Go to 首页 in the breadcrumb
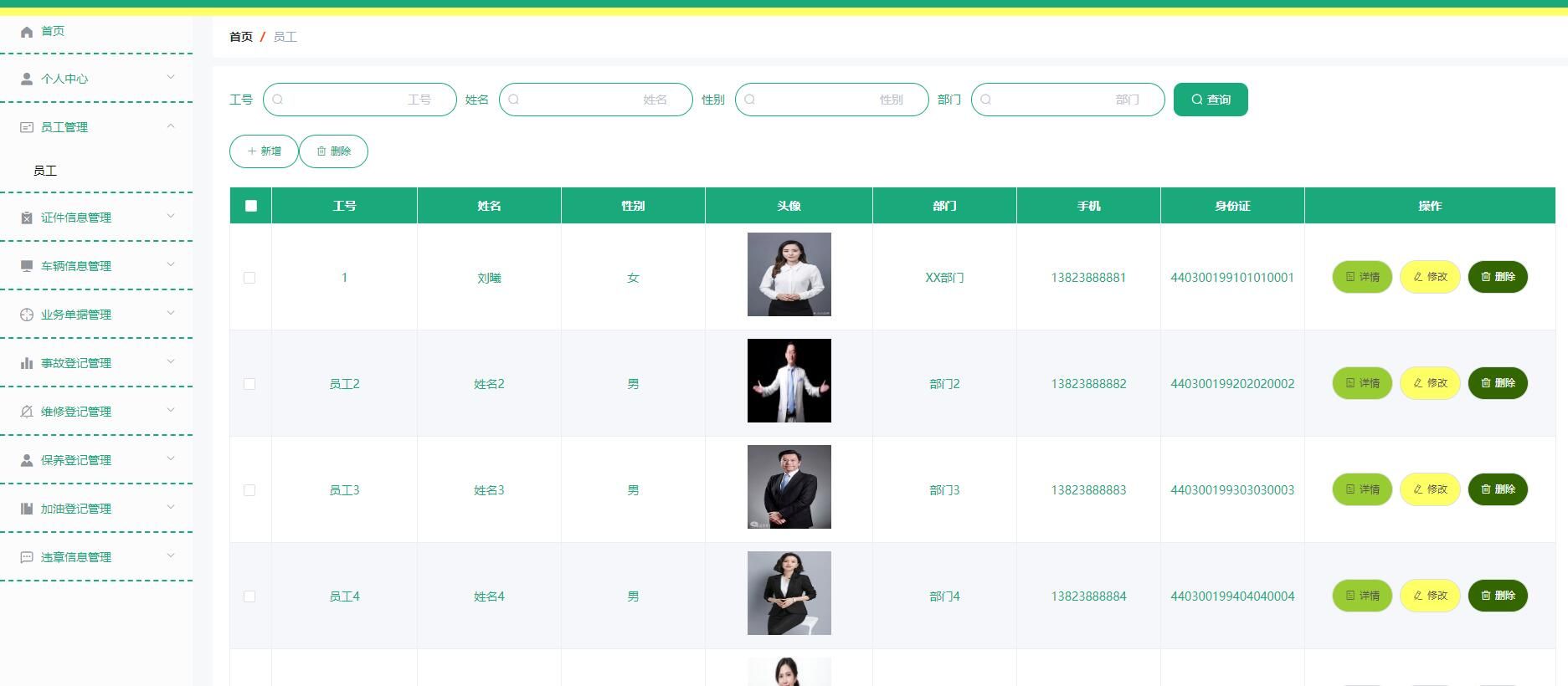The image size is (1568, 686). [241, 37]
